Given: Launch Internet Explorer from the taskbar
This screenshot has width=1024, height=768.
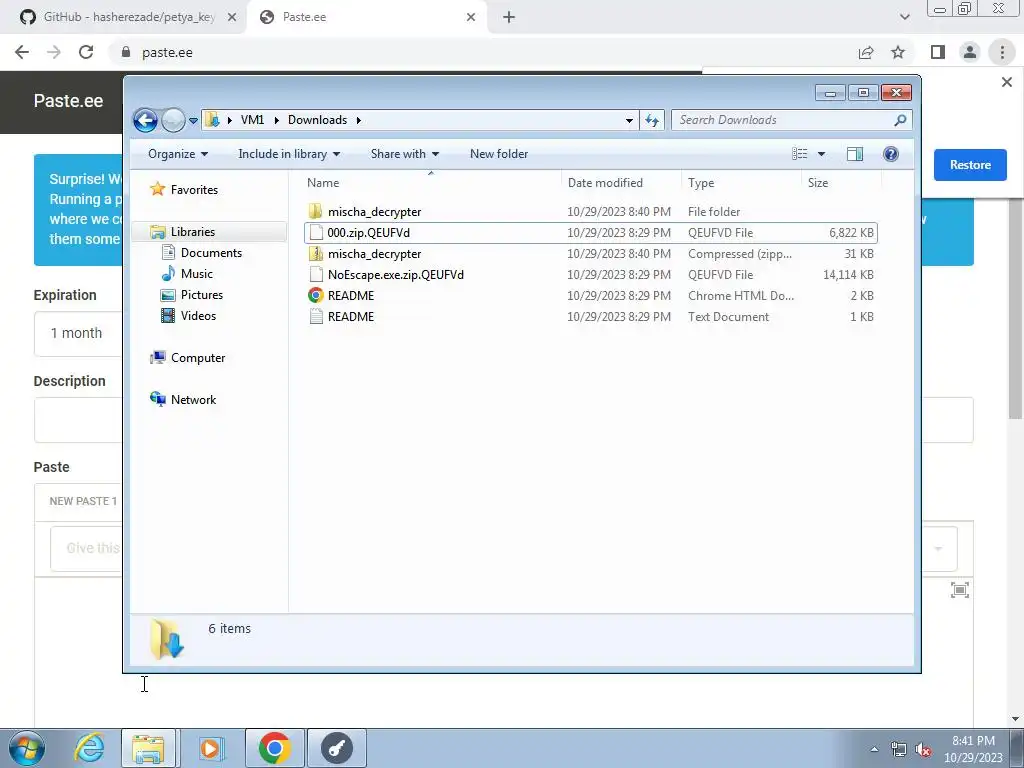Looking at the screenshot, I should [x=89, y=748].
